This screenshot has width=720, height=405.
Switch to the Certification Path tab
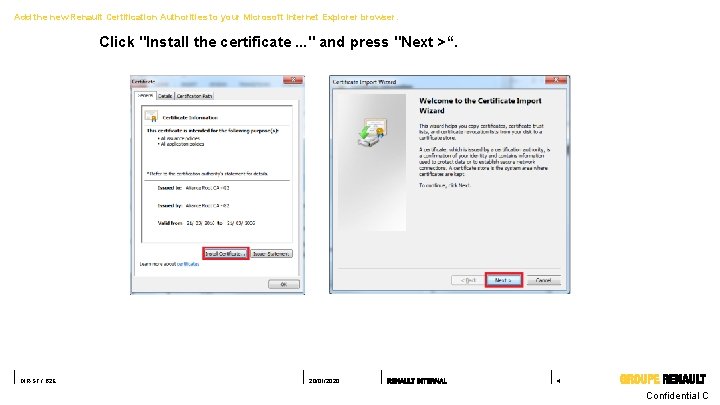coord(194,96)
